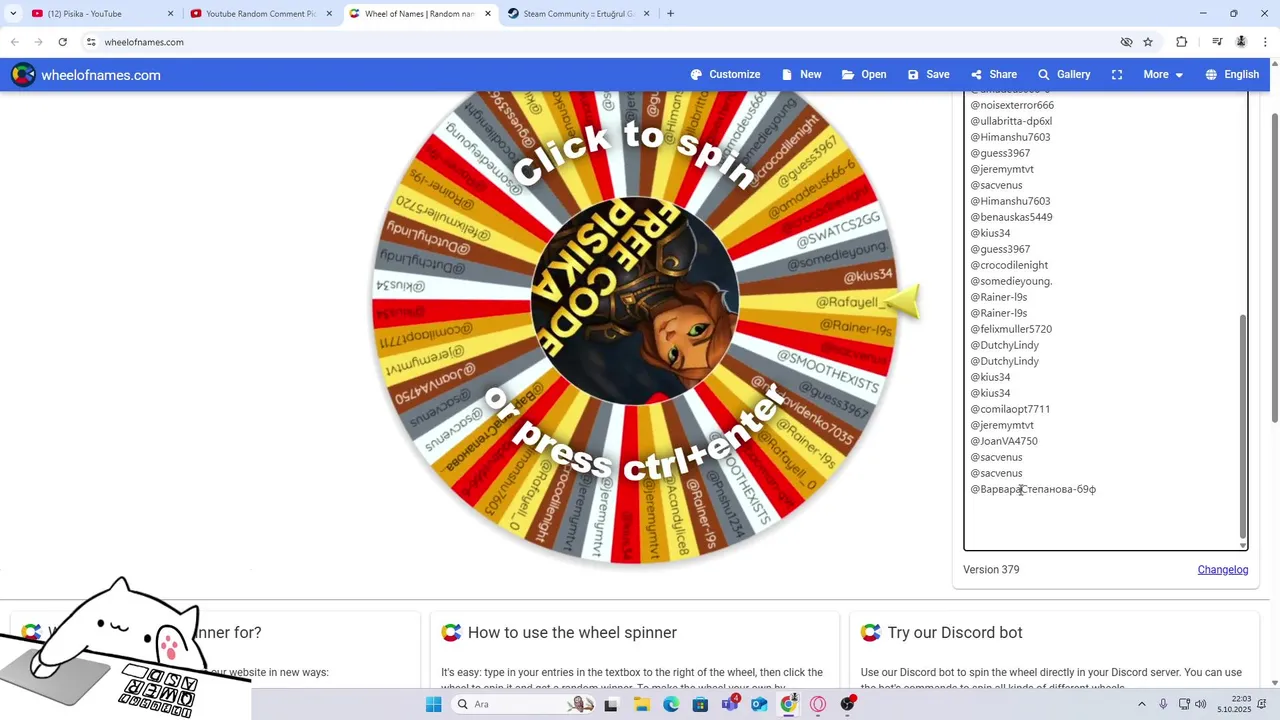The image size is (1280, 720).
Task: Click the @noisexterror666 entry
Action: click(x=1012, y=105)
